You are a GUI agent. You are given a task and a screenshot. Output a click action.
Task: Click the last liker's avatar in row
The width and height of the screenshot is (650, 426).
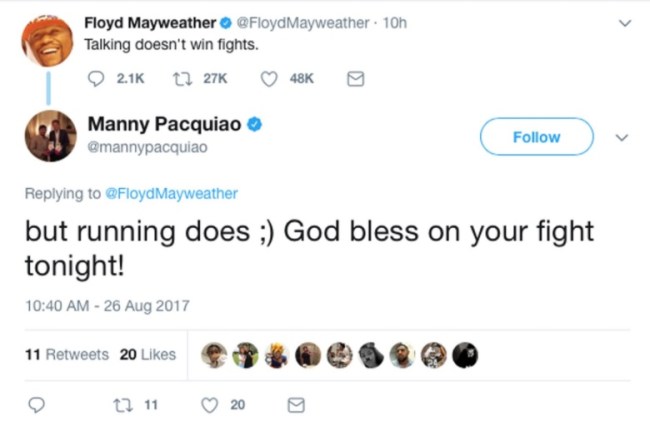[465, 355]
